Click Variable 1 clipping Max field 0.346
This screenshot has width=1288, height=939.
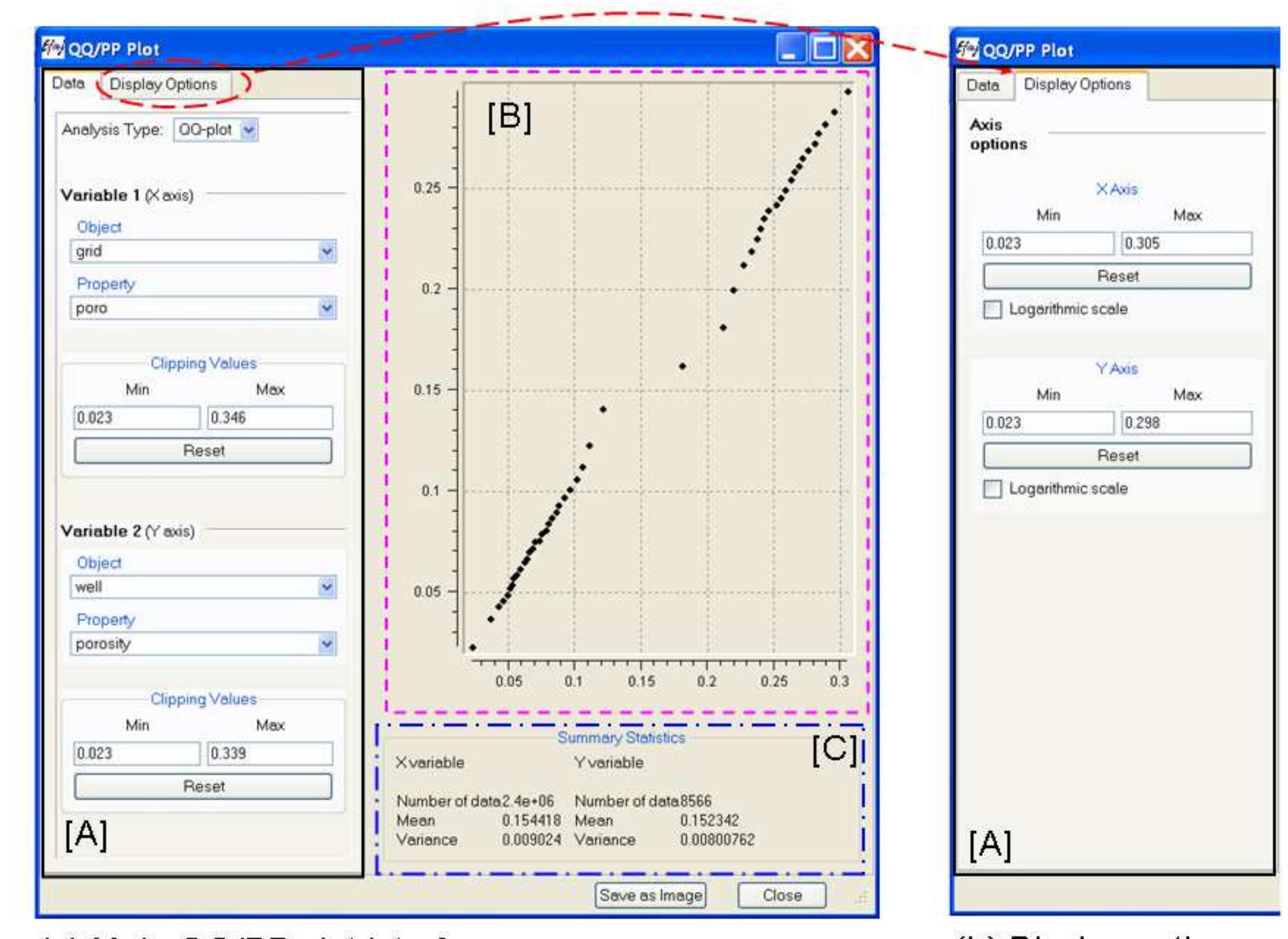[x=269, y=418]
